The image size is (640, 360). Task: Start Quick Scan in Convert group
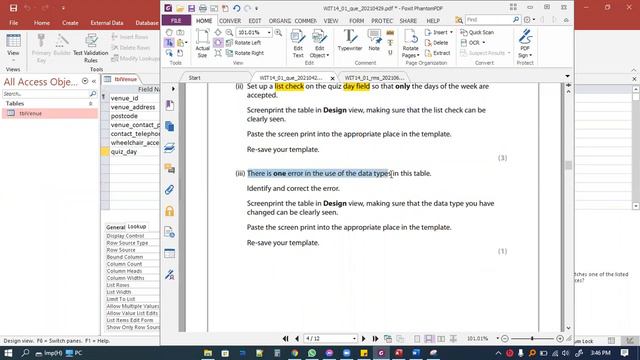[x=477, y=32]
